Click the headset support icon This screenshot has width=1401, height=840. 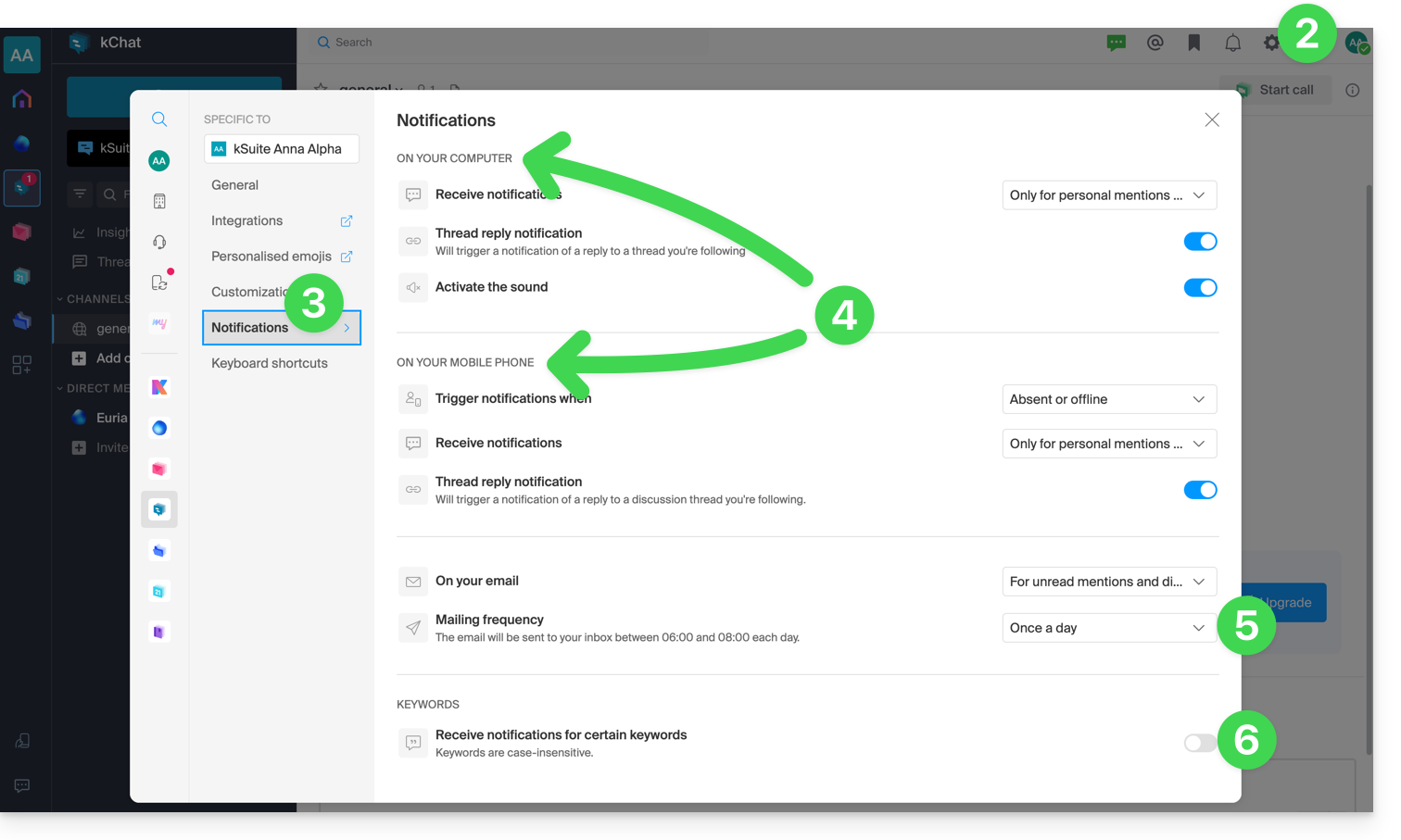pyautogui.click(x=159, y=242)
